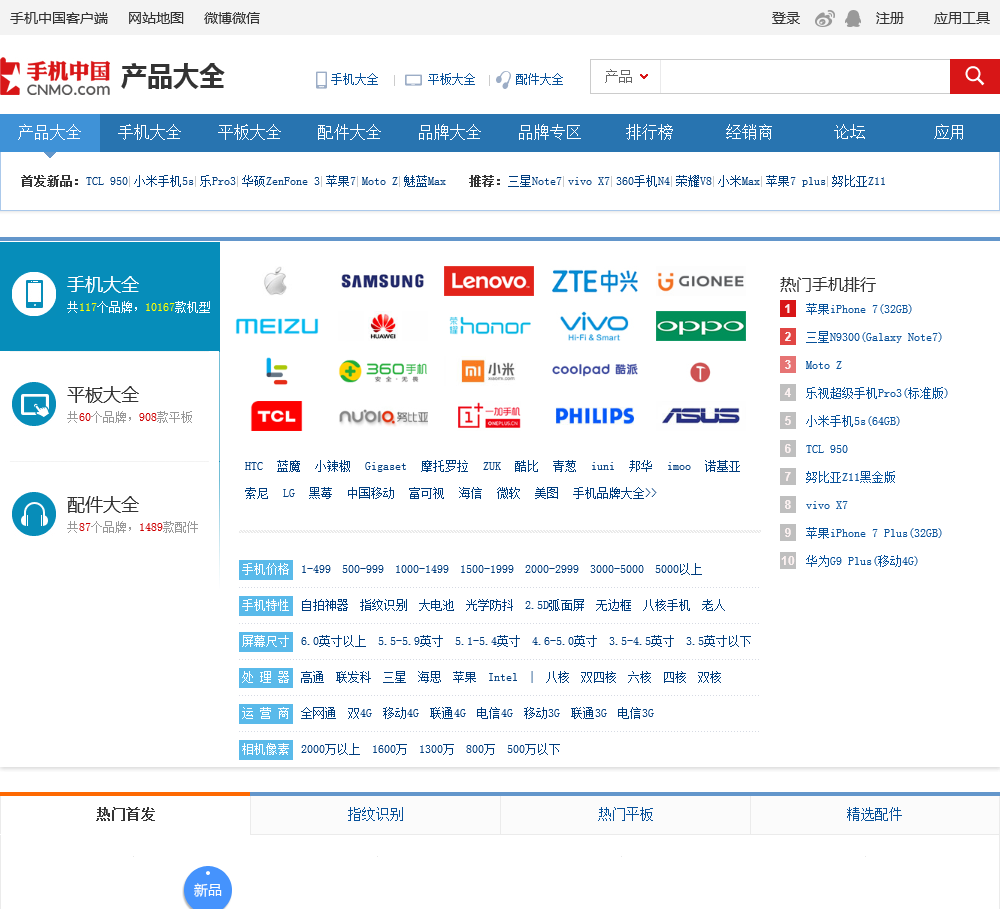Open the Smartisan red T logo
1000x909 pixels.
[700, 372]
